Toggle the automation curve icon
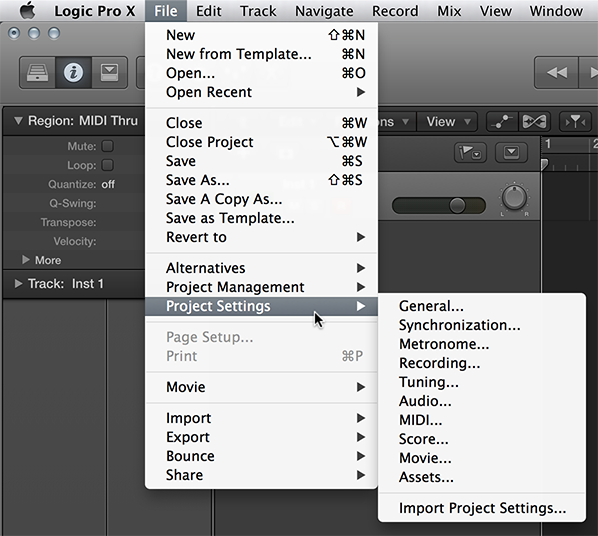 point(502,122)
